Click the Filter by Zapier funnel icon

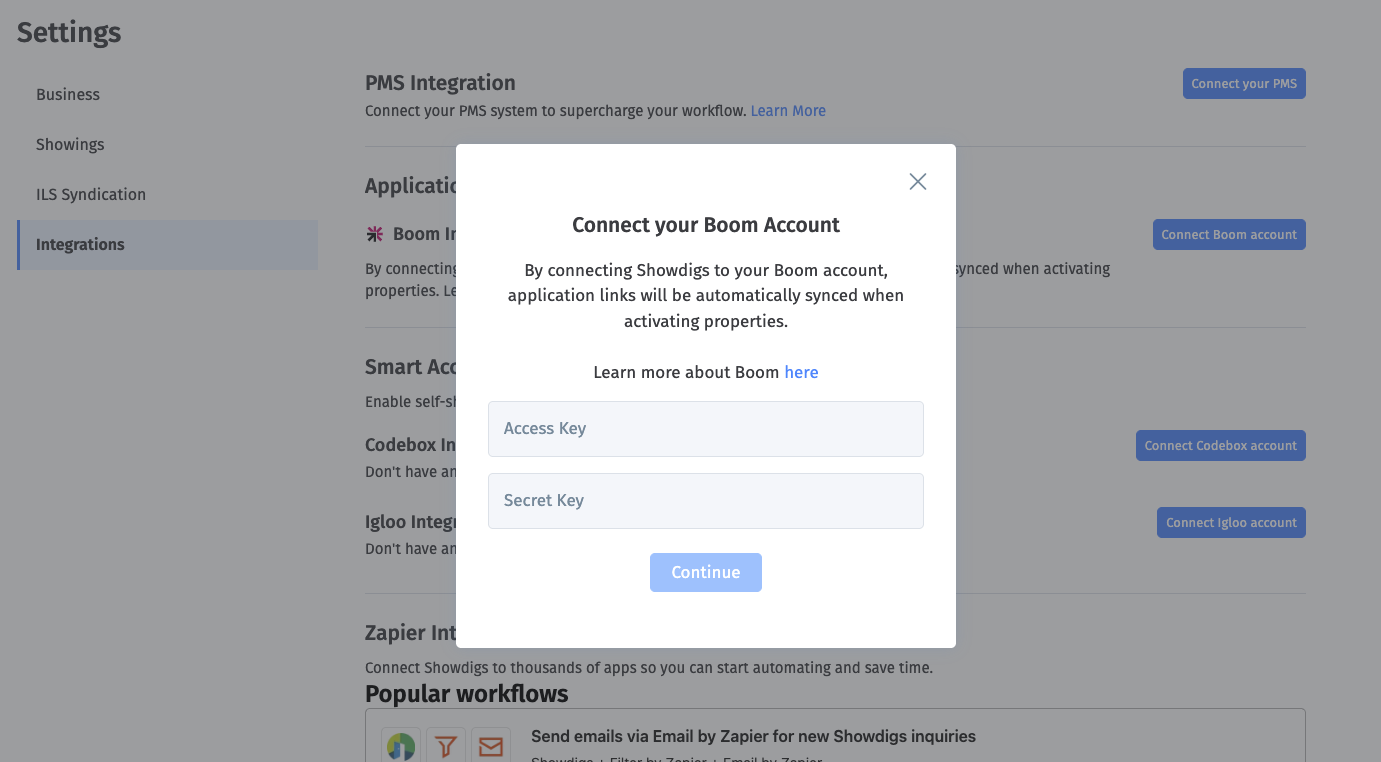(x=446, y=745)
